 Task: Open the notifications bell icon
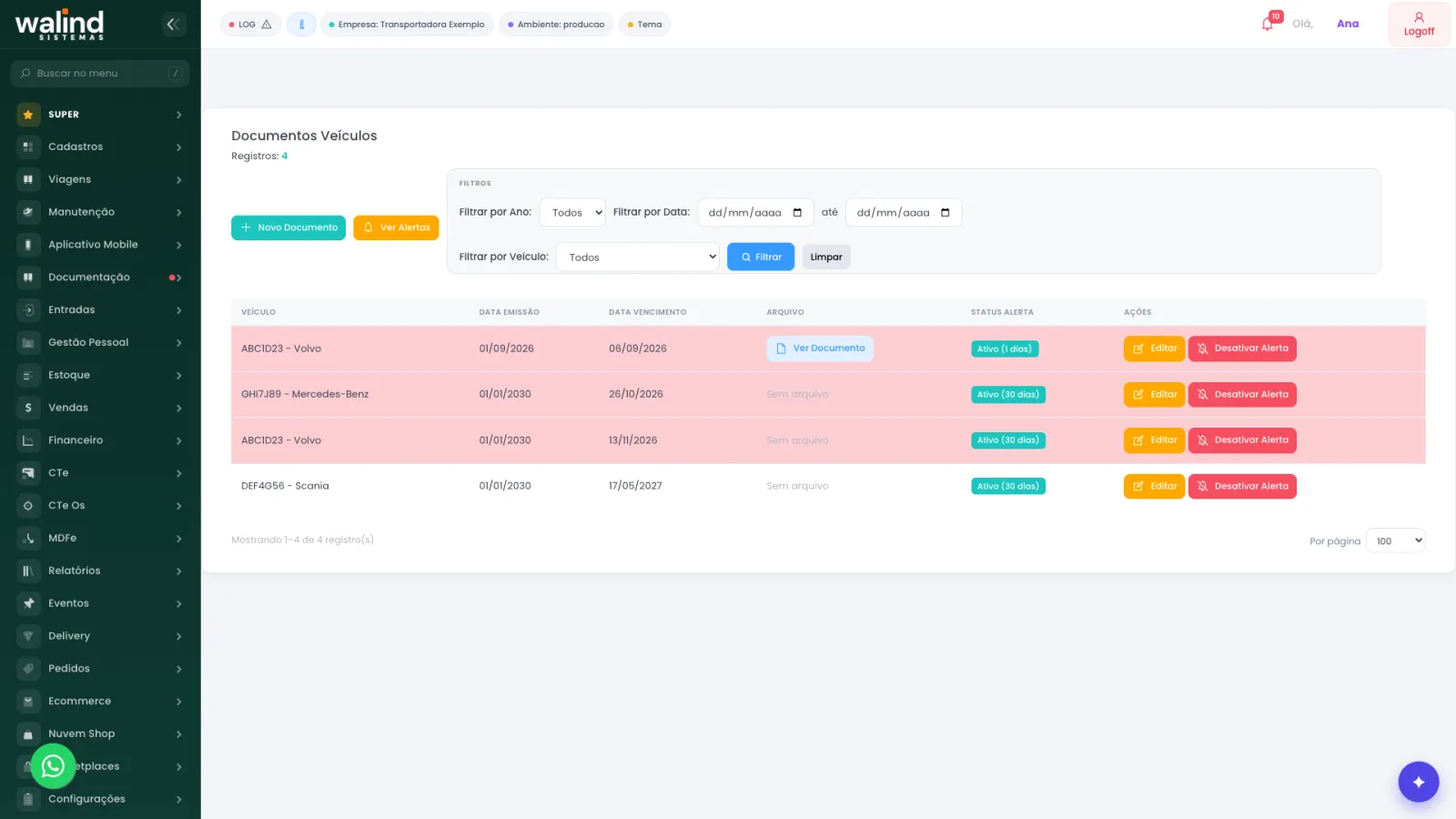click(1268, 24)
